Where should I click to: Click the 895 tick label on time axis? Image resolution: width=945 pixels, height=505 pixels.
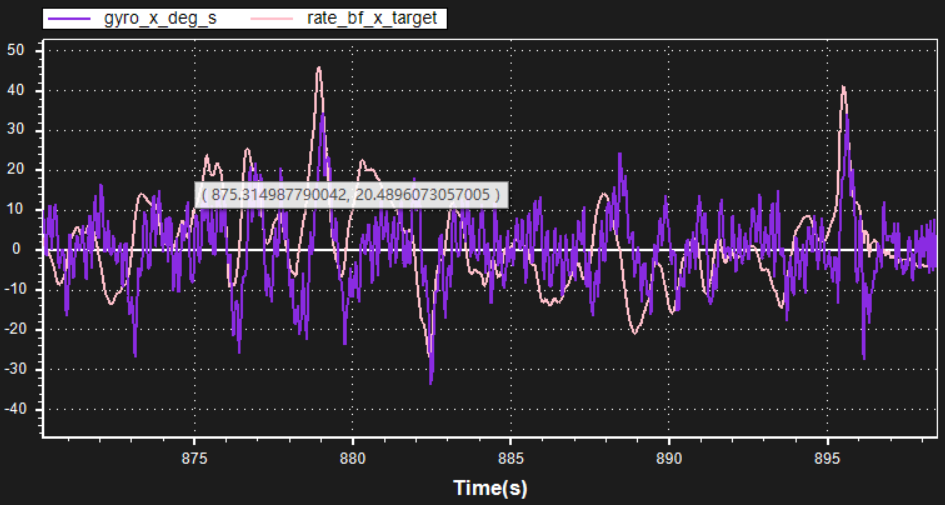pyautogui.click(x=827, y=459)
